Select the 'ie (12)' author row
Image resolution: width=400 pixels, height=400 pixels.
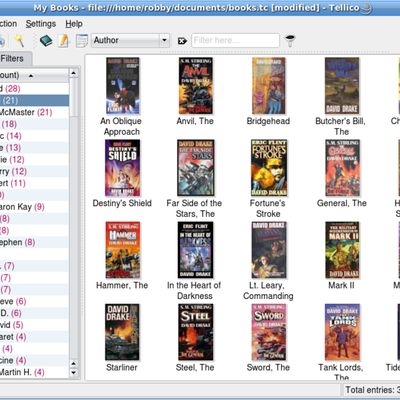[x=34, y=160]
